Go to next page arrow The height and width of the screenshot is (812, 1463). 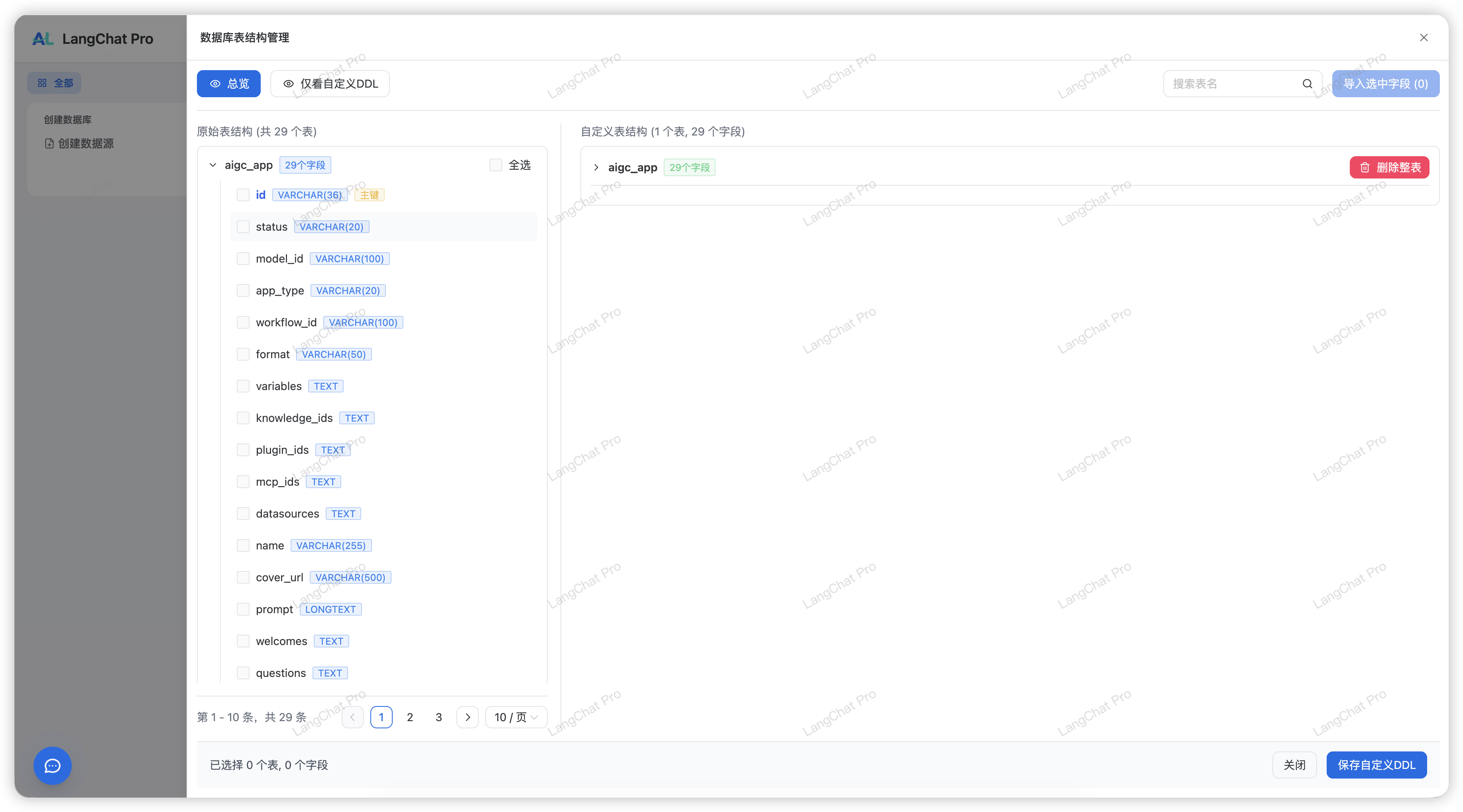(x=468, y=717)
